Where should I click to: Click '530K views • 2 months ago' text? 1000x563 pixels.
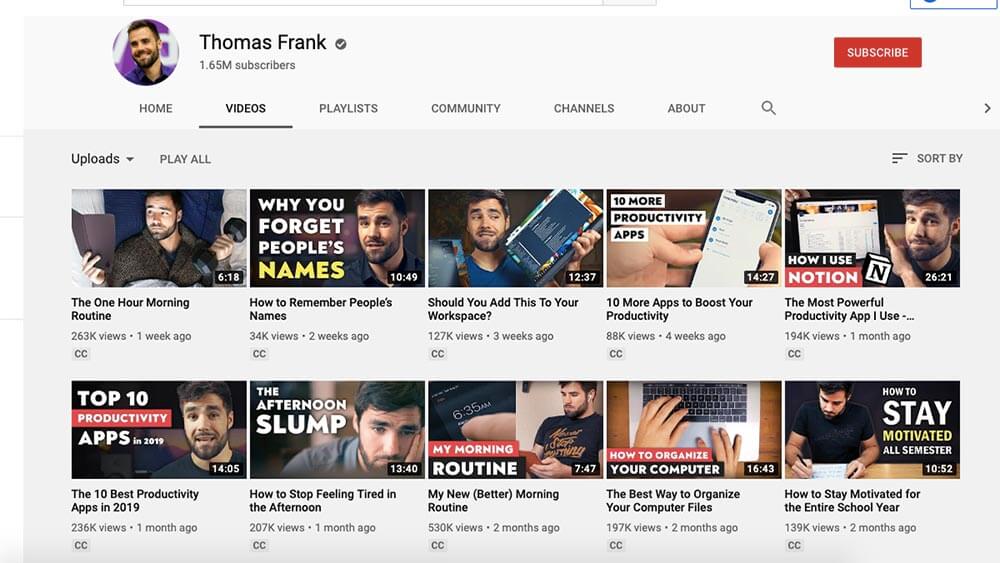point(494,528)
